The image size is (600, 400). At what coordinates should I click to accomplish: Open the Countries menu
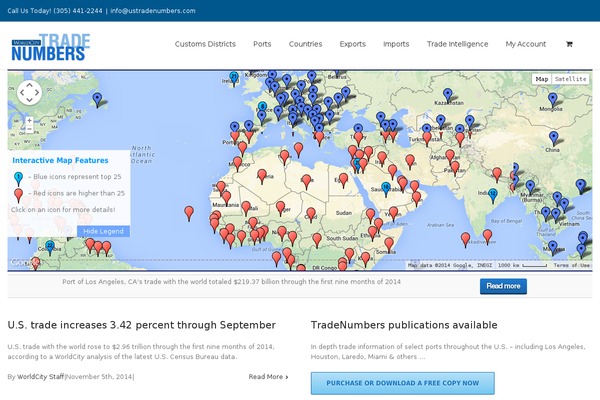coord(305,44)
